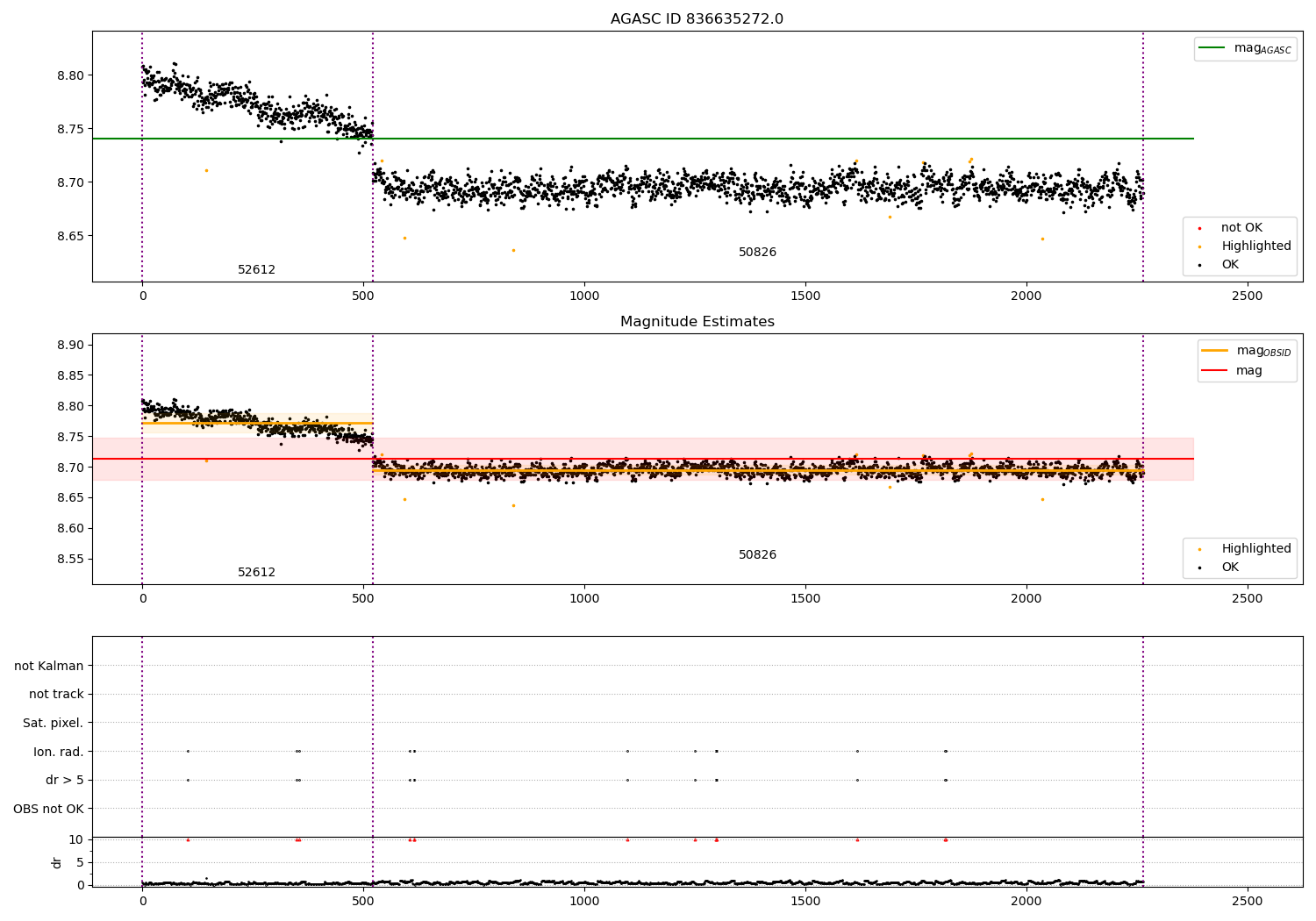Click x-axis tick '1000' in top plot

pos(584,296)
